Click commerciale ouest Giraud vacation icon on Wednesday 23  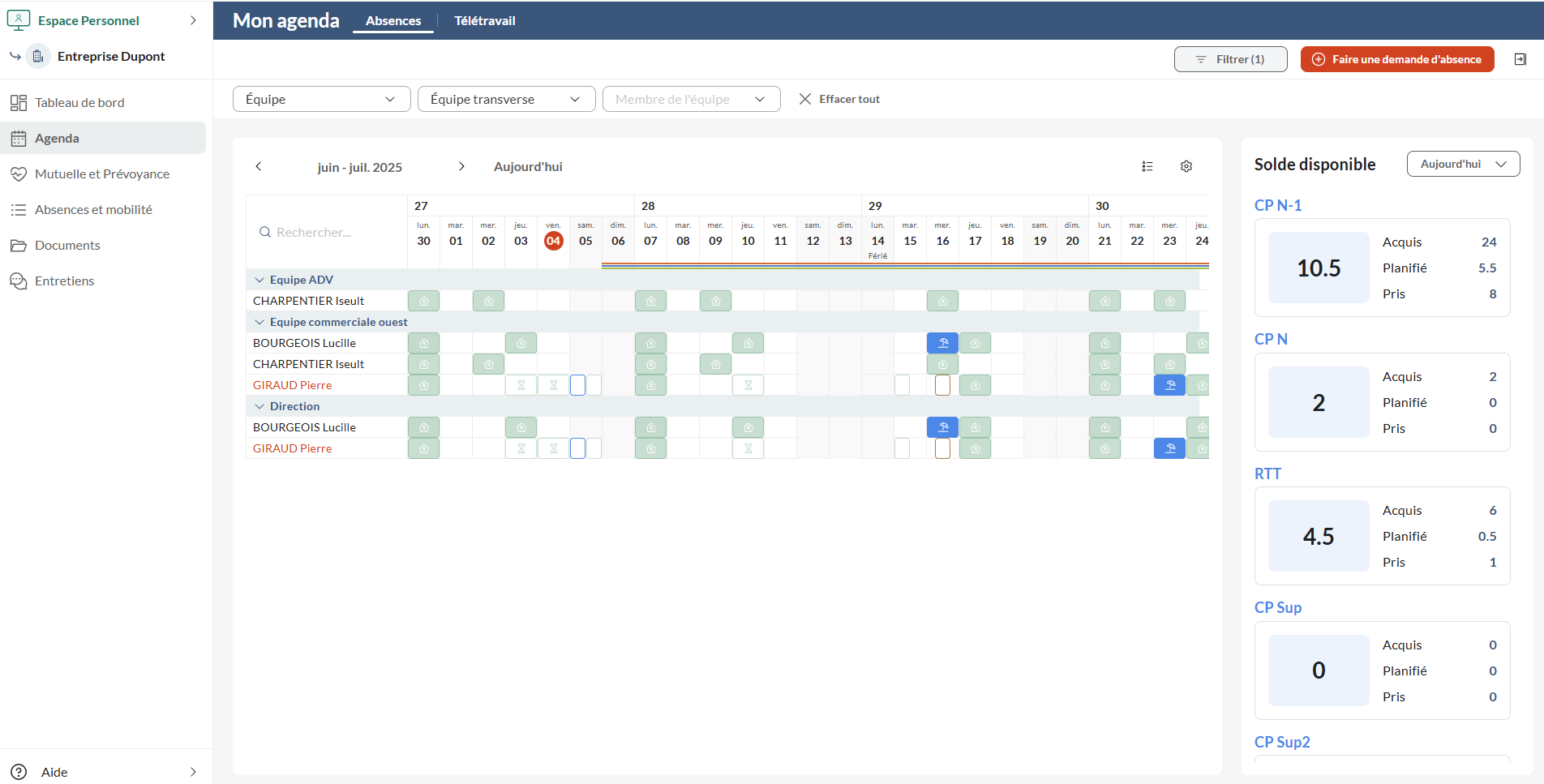tap(1170, 385)
